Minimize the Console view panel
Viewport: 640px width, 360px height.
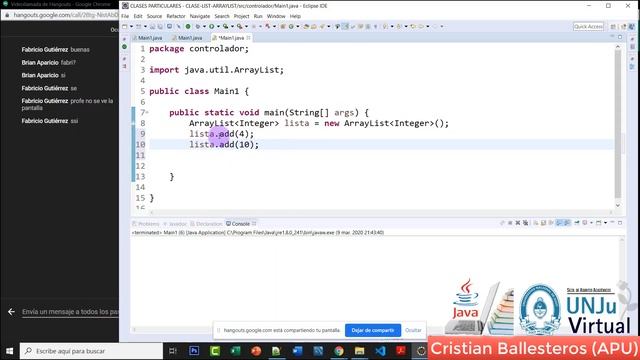pyautogui.click(x=612, y=222)
